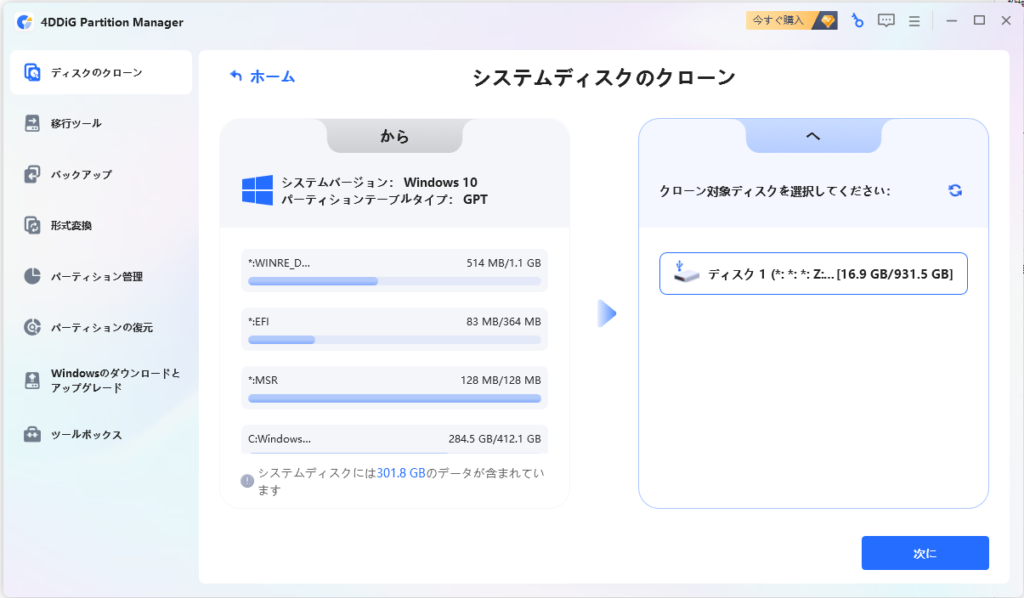
Task: Click the ツールボックス toolbox icon
Action: point(32,434)
